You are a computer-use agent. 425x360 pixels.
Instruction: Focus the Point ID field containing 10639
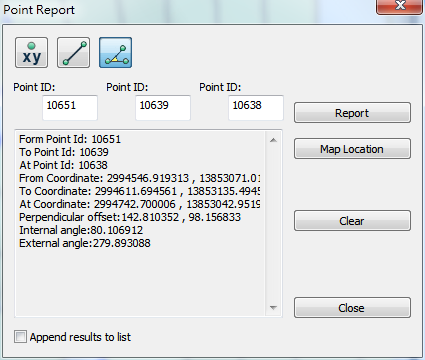[163, 108]
